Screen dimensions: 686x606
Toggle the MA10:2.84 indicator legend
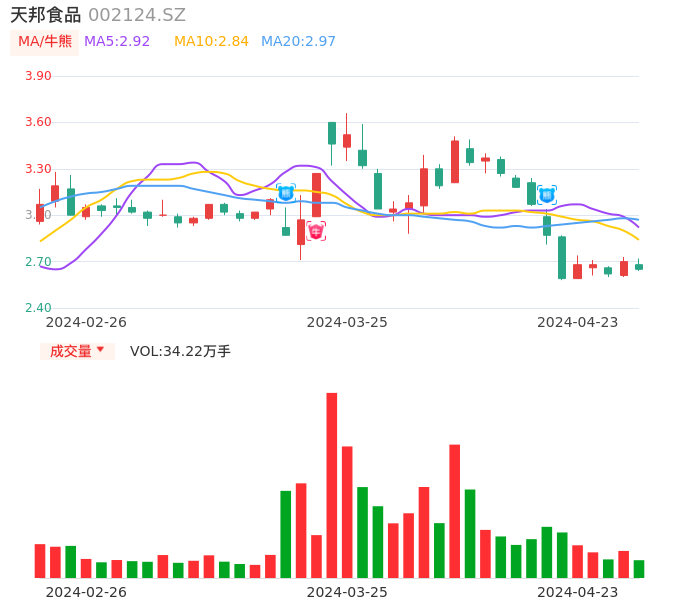point(211,41)
